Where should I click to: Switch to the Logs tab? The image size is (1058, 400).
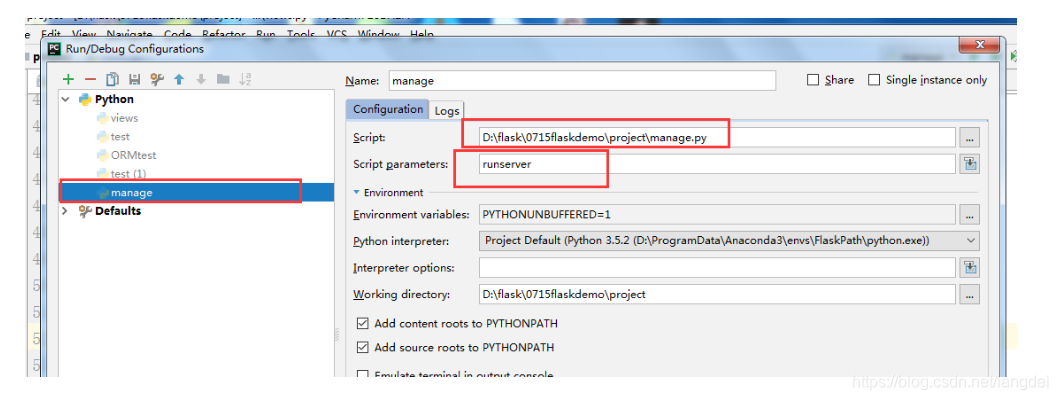coord(447,111)
